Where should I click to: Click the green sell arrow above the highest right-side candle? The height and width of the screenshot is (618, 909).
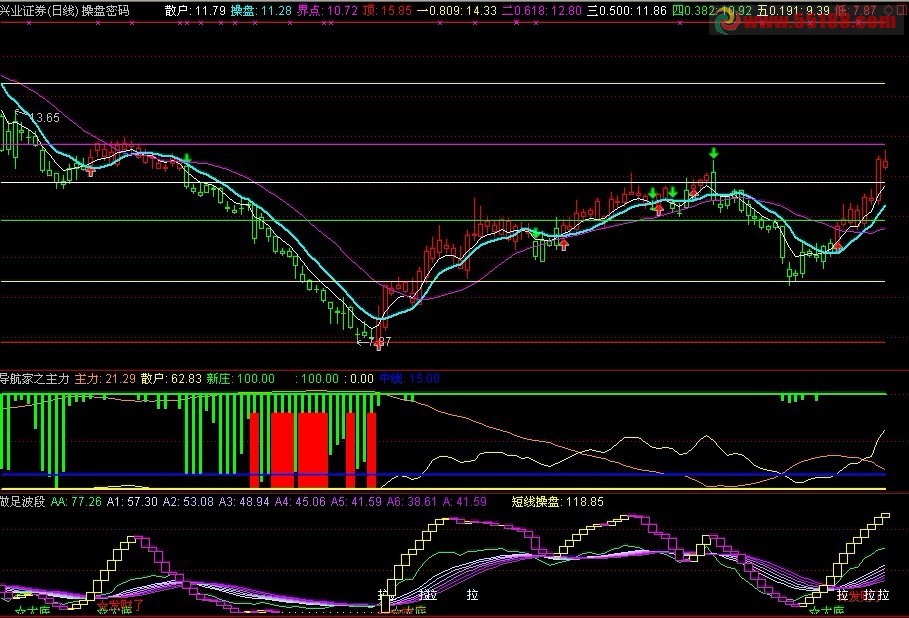pos(714,153)
